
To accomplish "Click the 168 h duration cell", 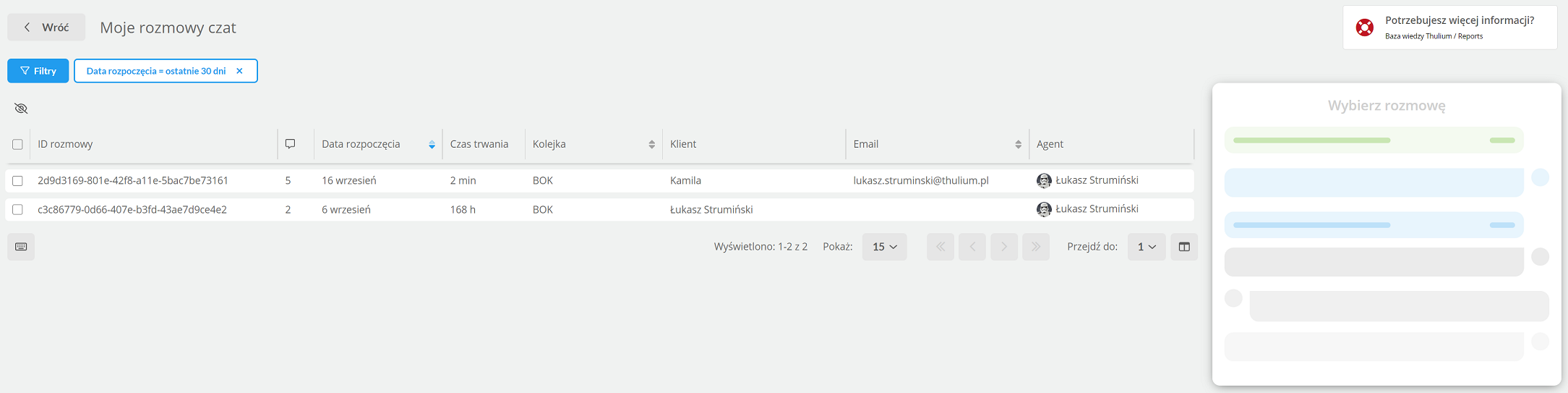I will tap(463, 209).
